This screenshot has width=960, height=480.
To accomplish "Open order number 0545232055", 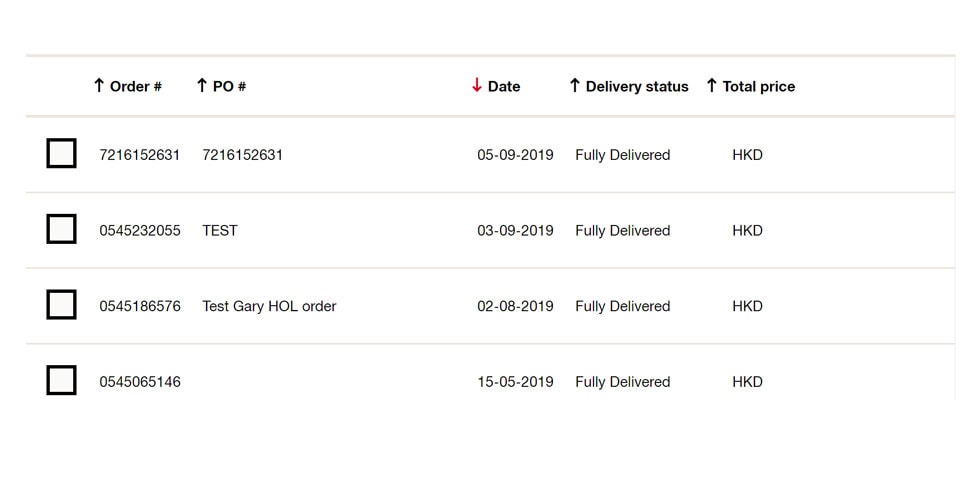I will pyautogui.click(x=140, y=231).
